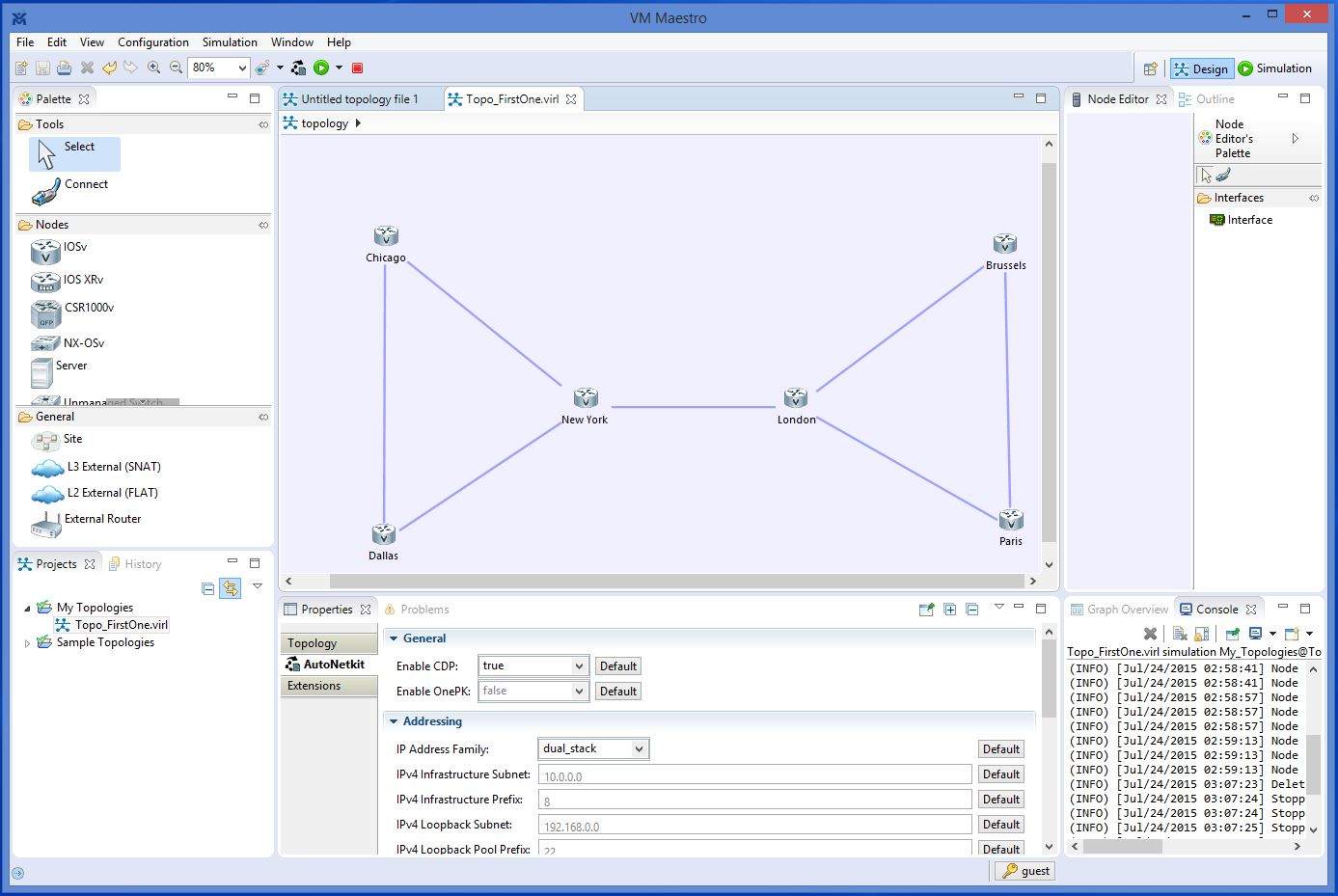1338x896 pixels.
Task: Switch to Untitled topology file 1 tab
Action: coord(359,99)
